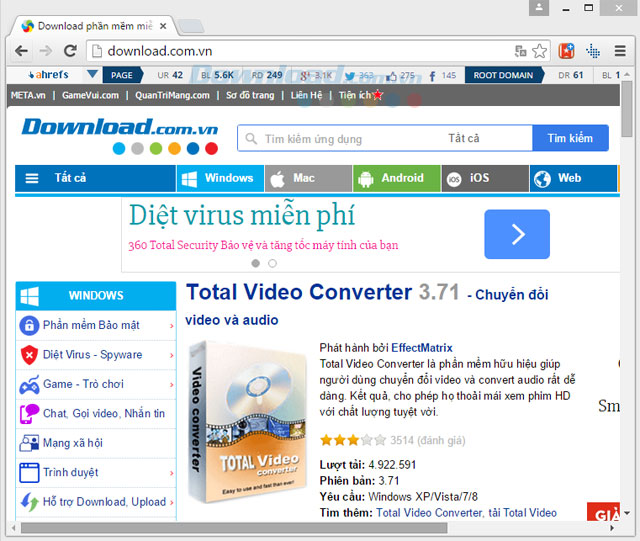Click the Google+ share count icon
Viewport: 640px width, 541px height.
pos(305,76)
